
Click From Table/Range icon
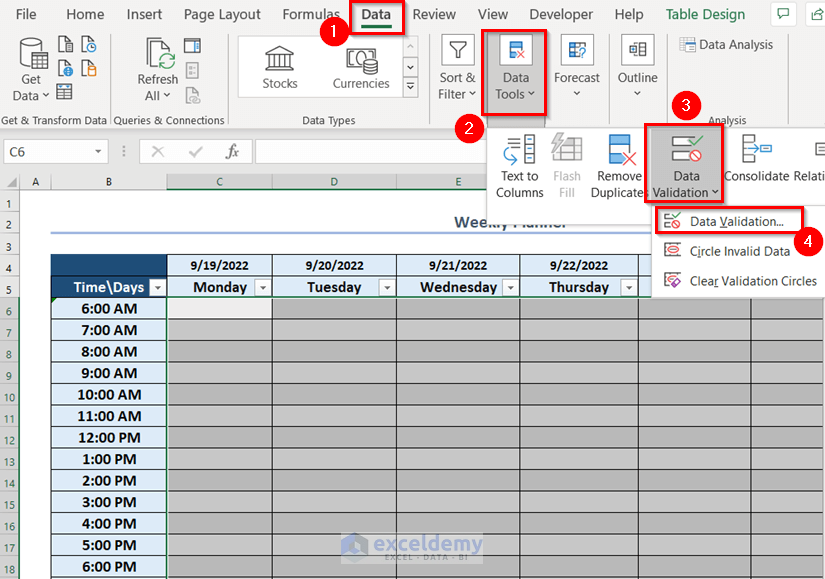(x=64, y=92)
